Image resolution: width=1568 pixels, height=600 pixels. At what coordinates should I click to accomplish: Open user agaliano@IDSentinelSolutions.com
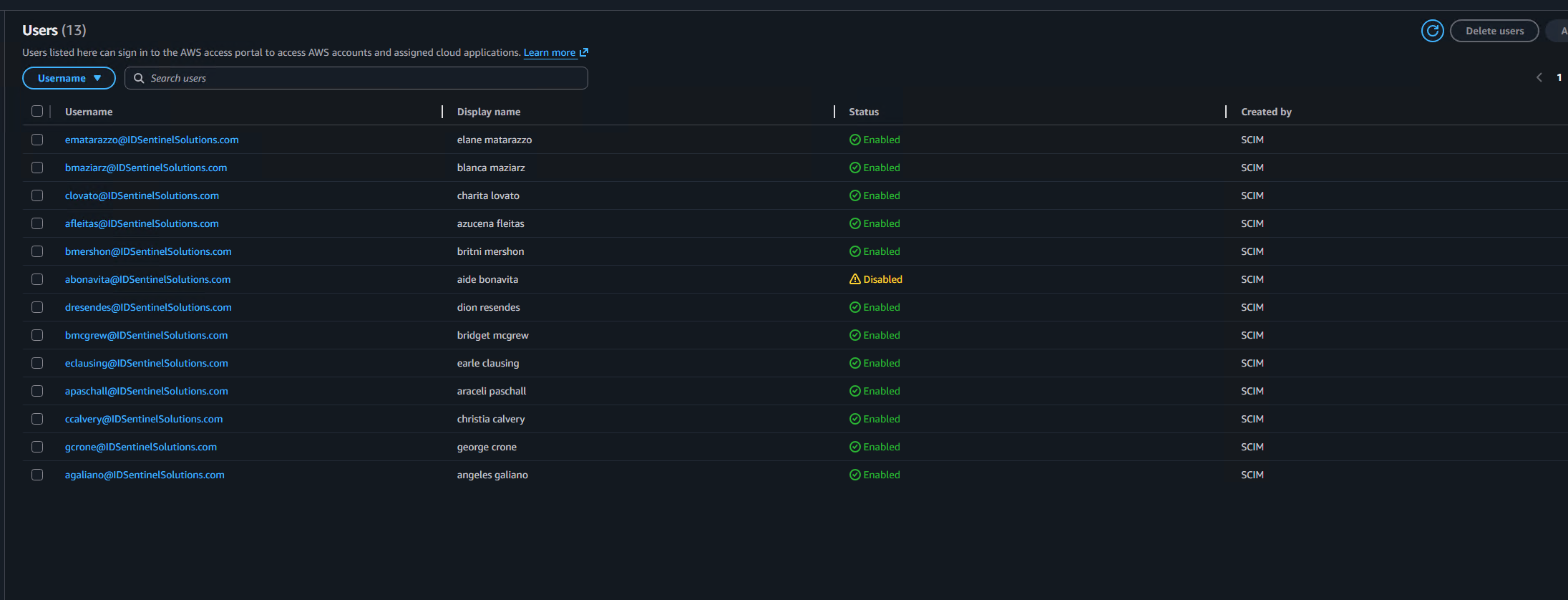click(x=145, y=475)
